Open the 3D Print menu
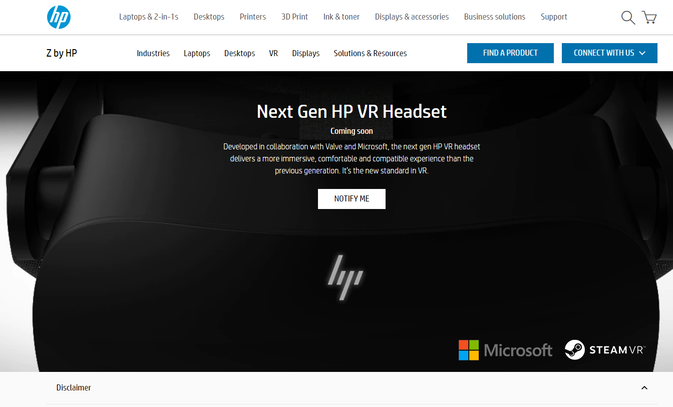 (294, 17)
